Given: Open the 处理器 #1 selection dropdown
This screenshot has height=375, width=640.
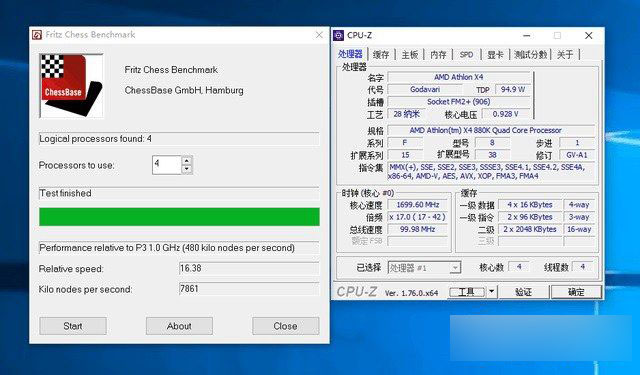Looking at the screenshot, I should pos(424,268).
